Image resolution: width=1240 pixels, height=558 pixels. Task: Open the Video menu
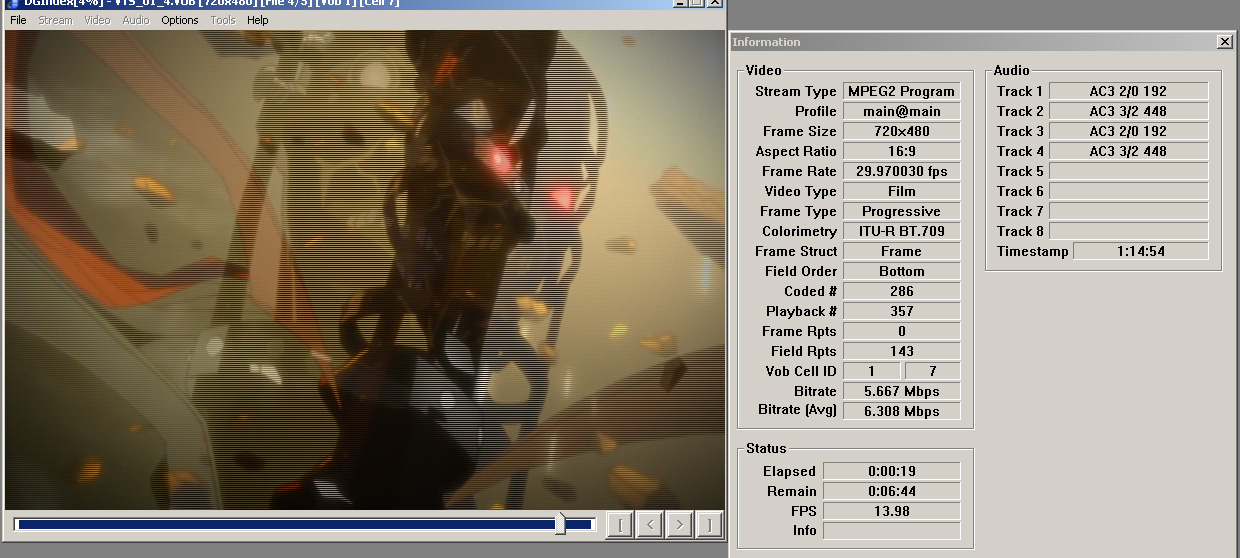pos(97,20)
